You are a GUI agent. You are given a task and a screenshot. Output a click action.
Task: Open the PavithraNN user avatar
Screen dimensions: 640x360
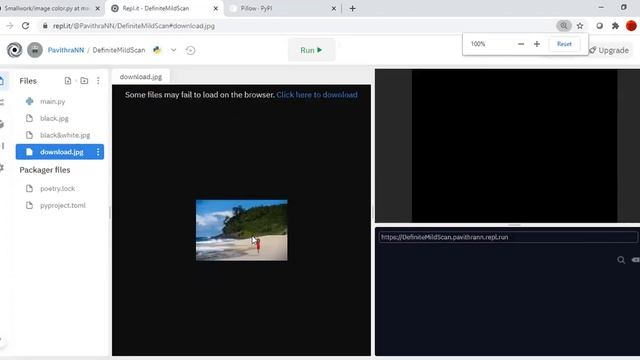point(35,50)
